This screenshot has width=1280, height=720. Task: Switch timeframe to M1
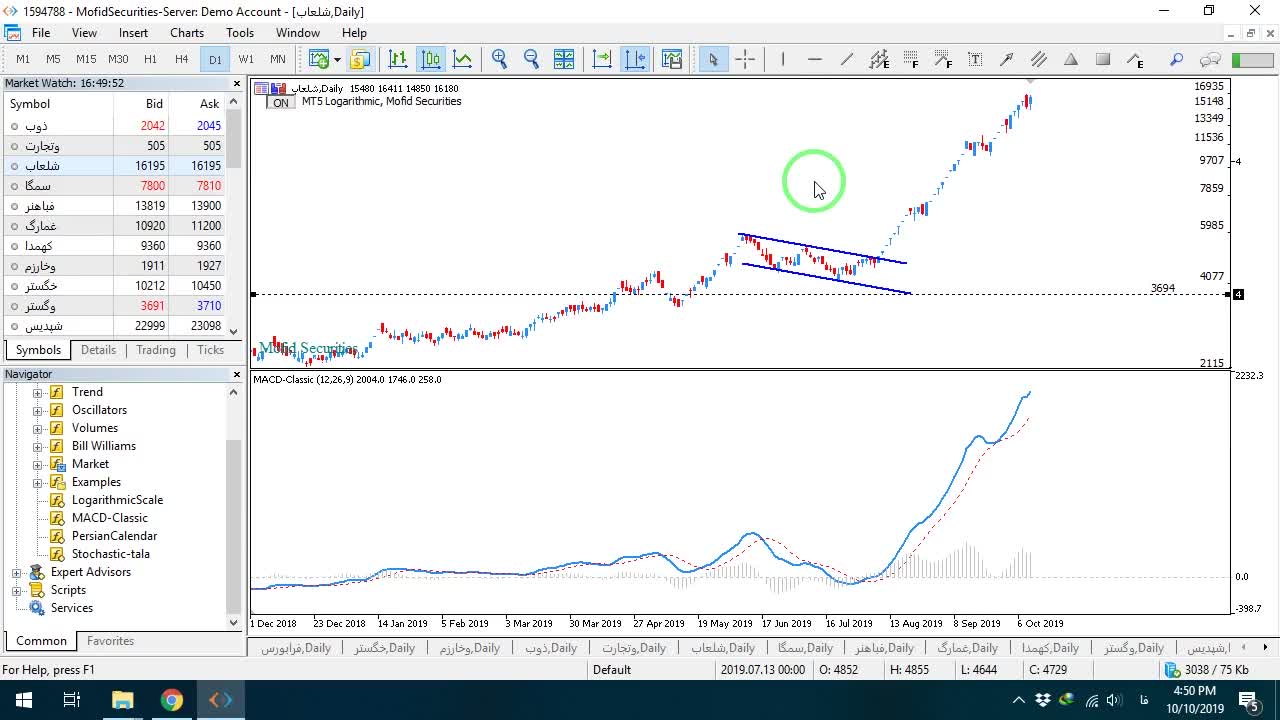point(23,59)
